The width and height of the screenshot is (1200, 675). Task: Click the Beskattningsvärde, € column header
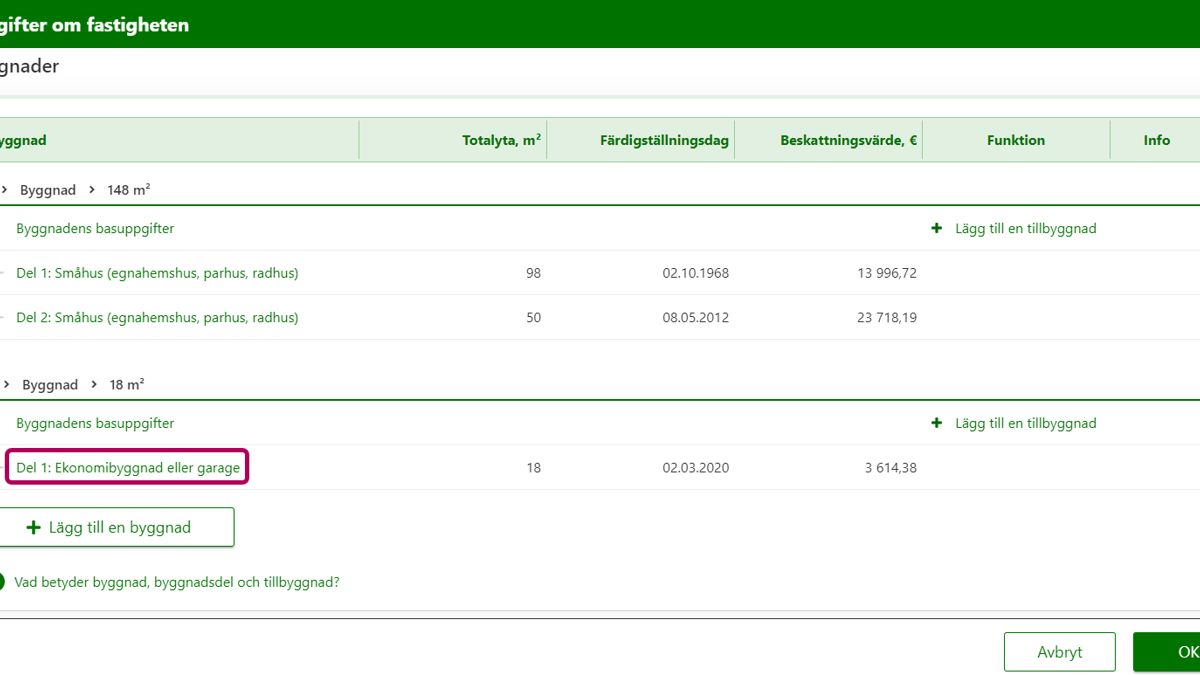[848, 140]
